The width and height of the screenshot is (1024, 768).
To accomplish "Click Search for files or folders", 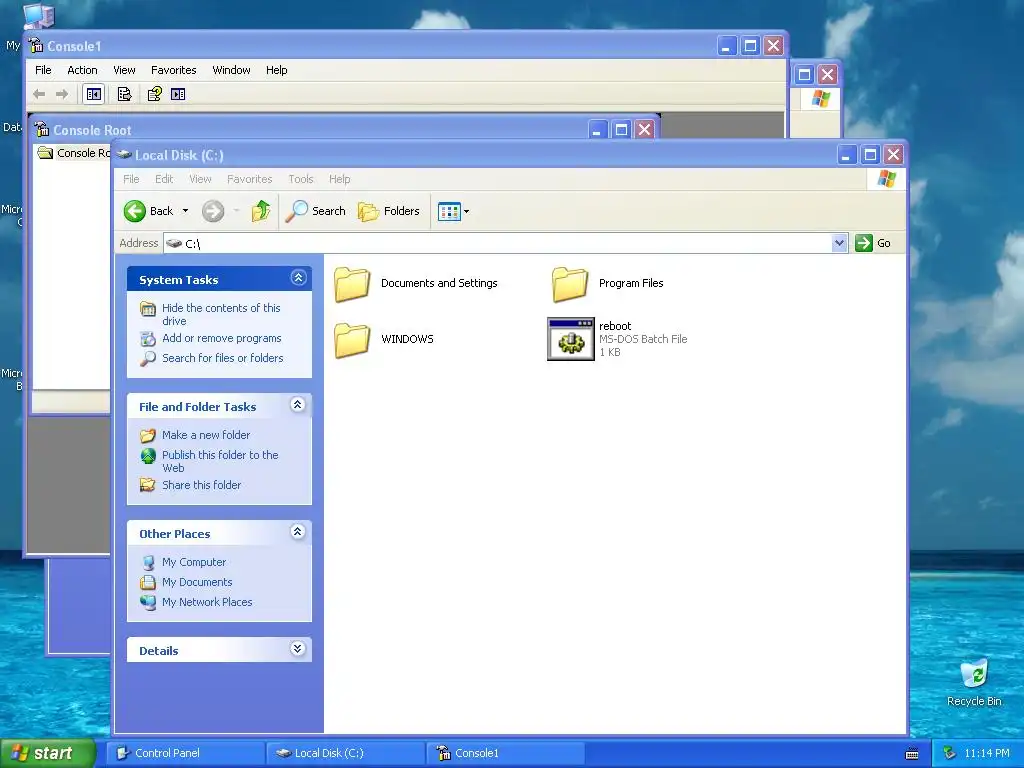I will click(223, 358).
